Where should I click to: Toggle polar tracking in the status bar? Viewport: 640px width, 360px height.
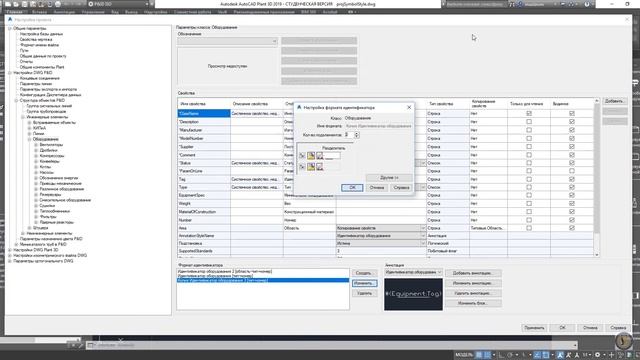510,355
